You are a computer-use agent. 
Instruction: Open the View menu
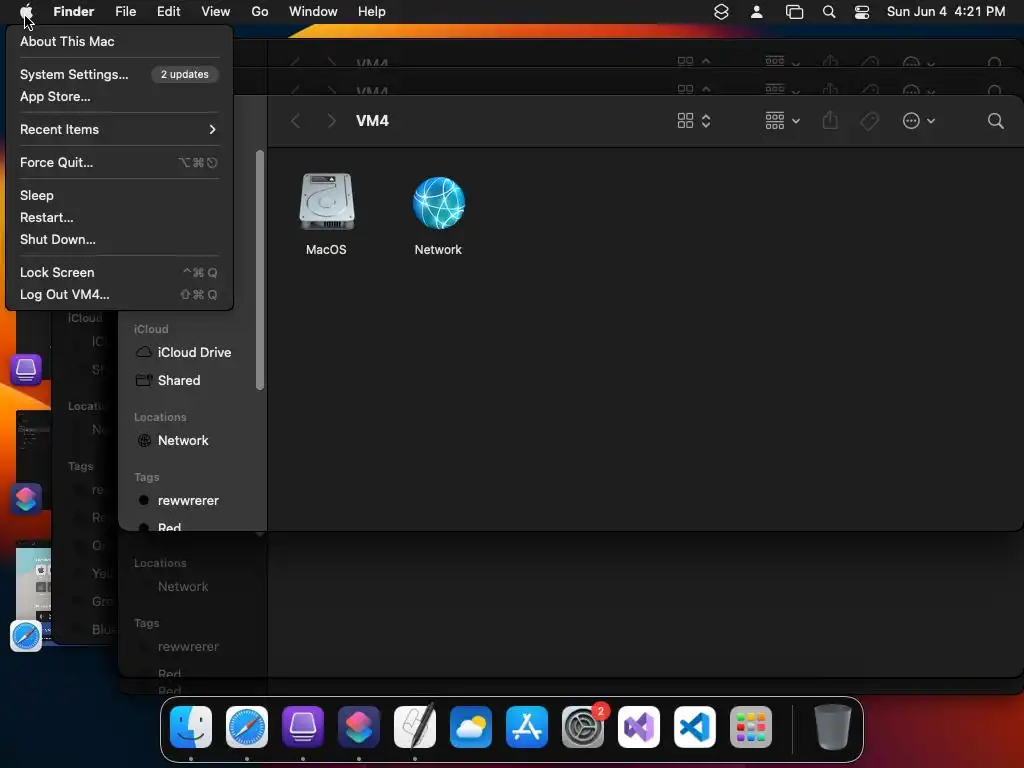pyautogui.click(x=216, y=11)
